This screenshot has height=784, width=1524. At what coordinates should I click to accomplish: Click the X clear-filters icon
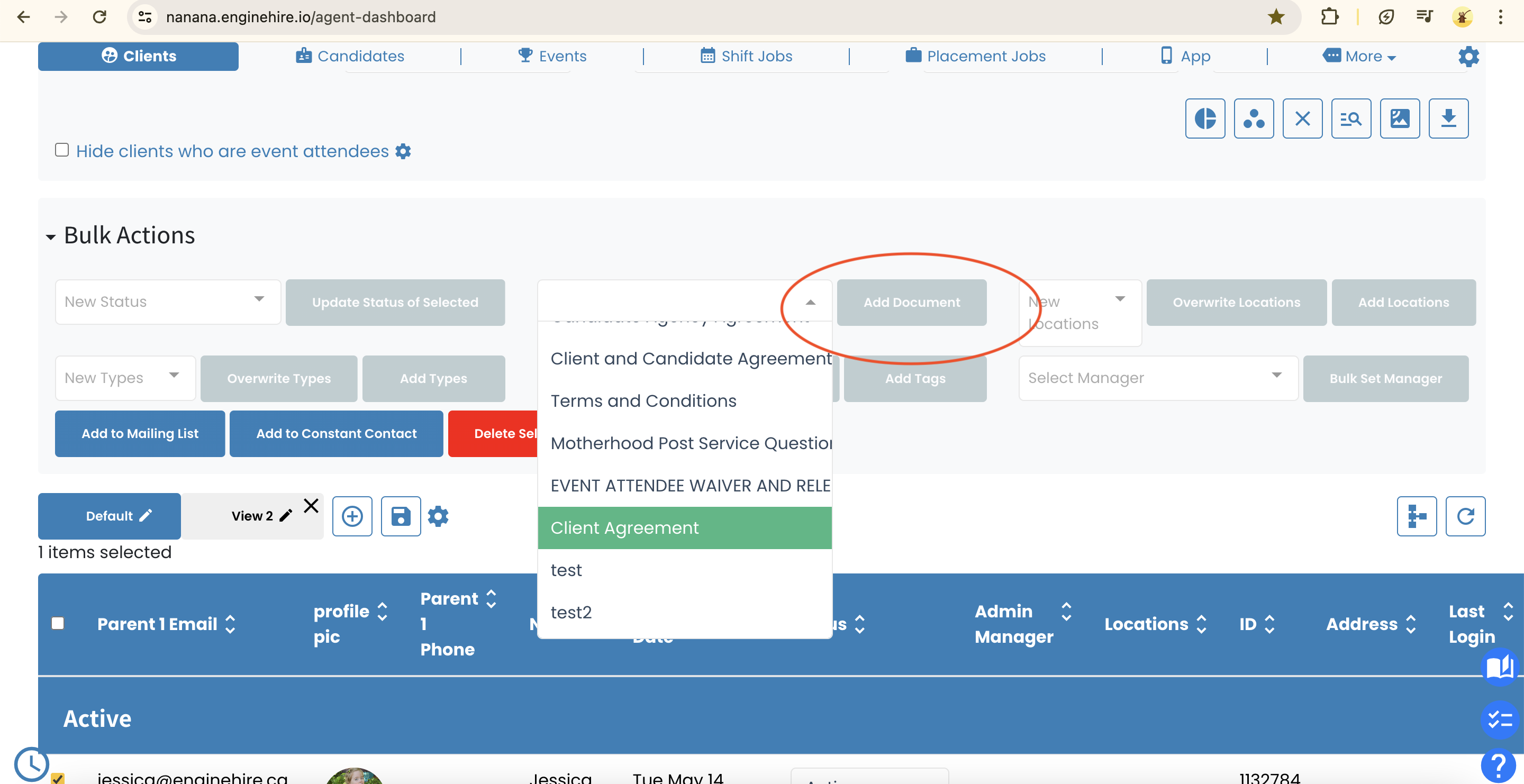coord(1303,118)
